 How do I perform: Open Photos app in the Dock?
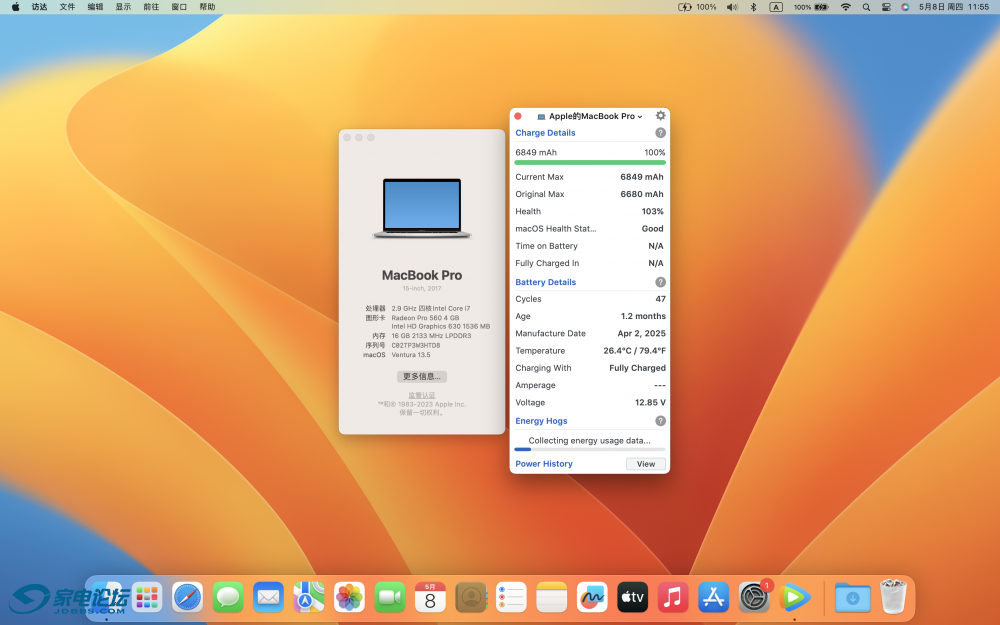[x=349, y=598]
